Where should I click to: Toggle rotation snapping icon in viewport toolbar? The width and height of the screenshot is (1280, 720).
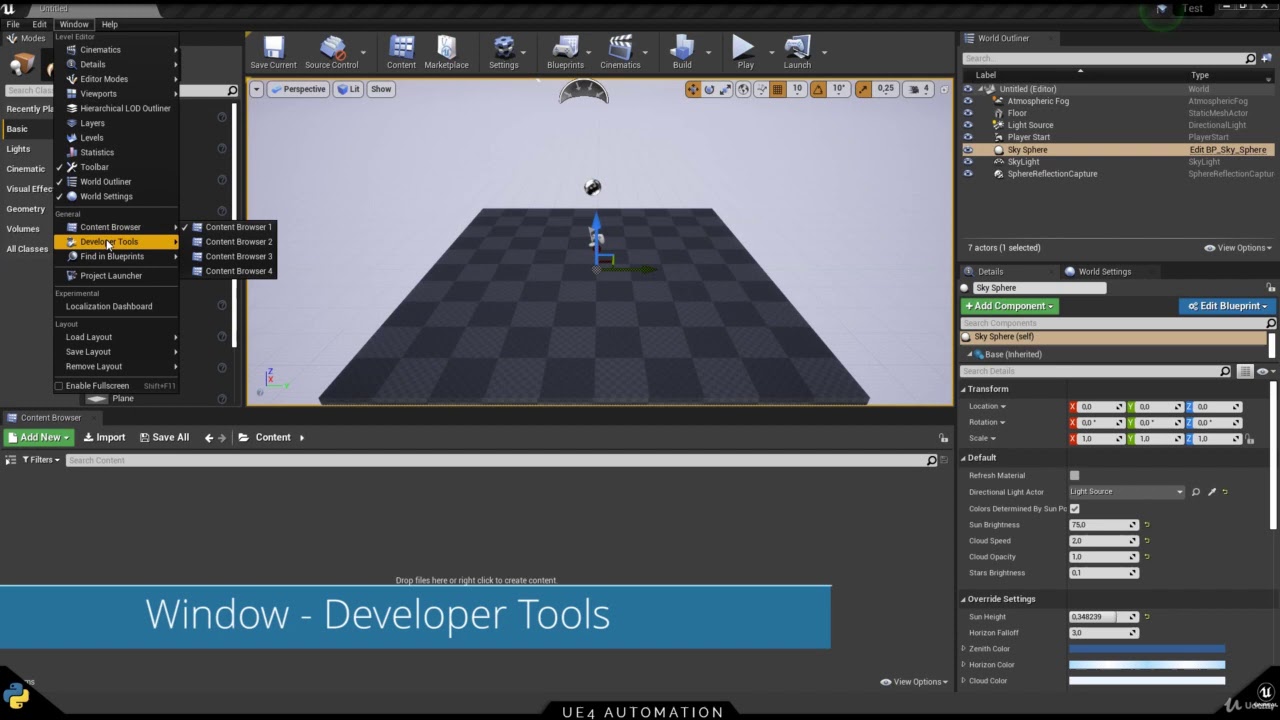pos(818,89)
